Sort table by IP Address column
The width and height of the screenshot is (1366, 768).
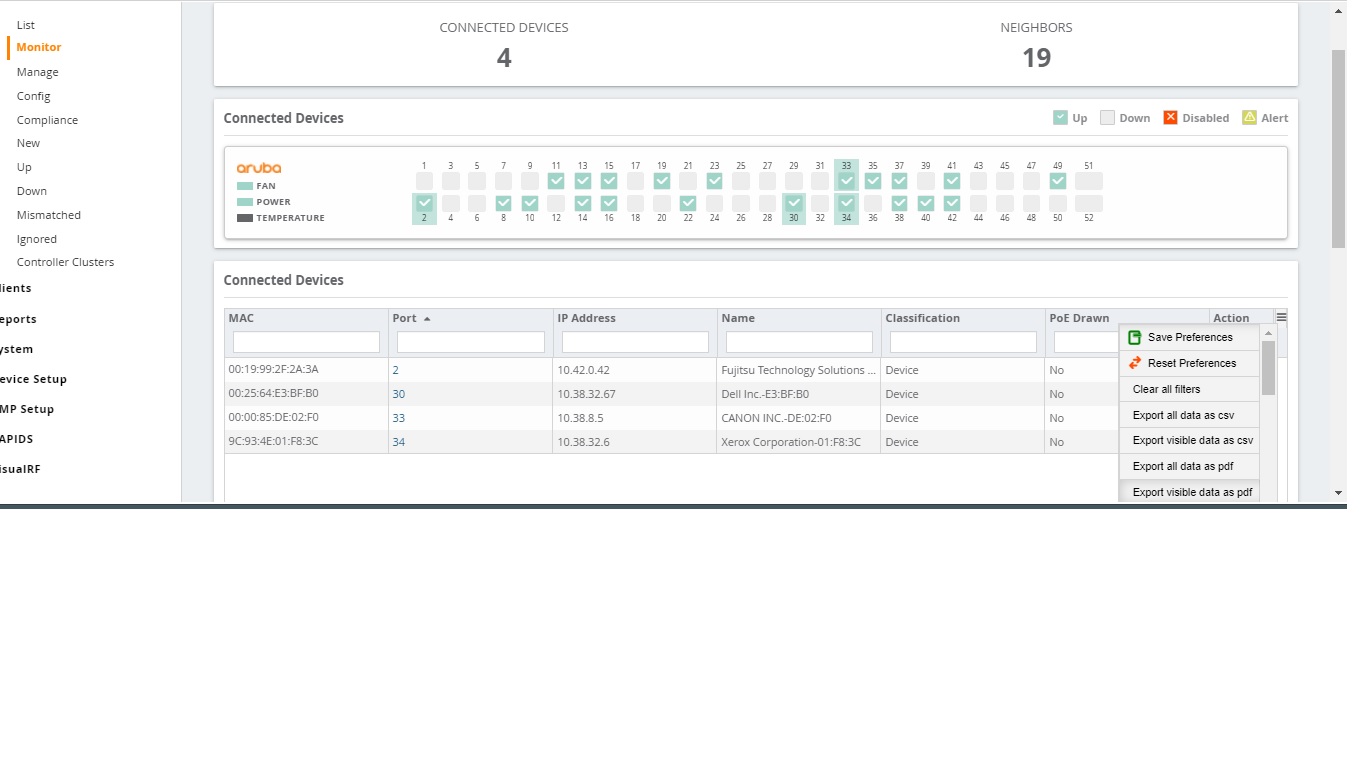(586, 318)
